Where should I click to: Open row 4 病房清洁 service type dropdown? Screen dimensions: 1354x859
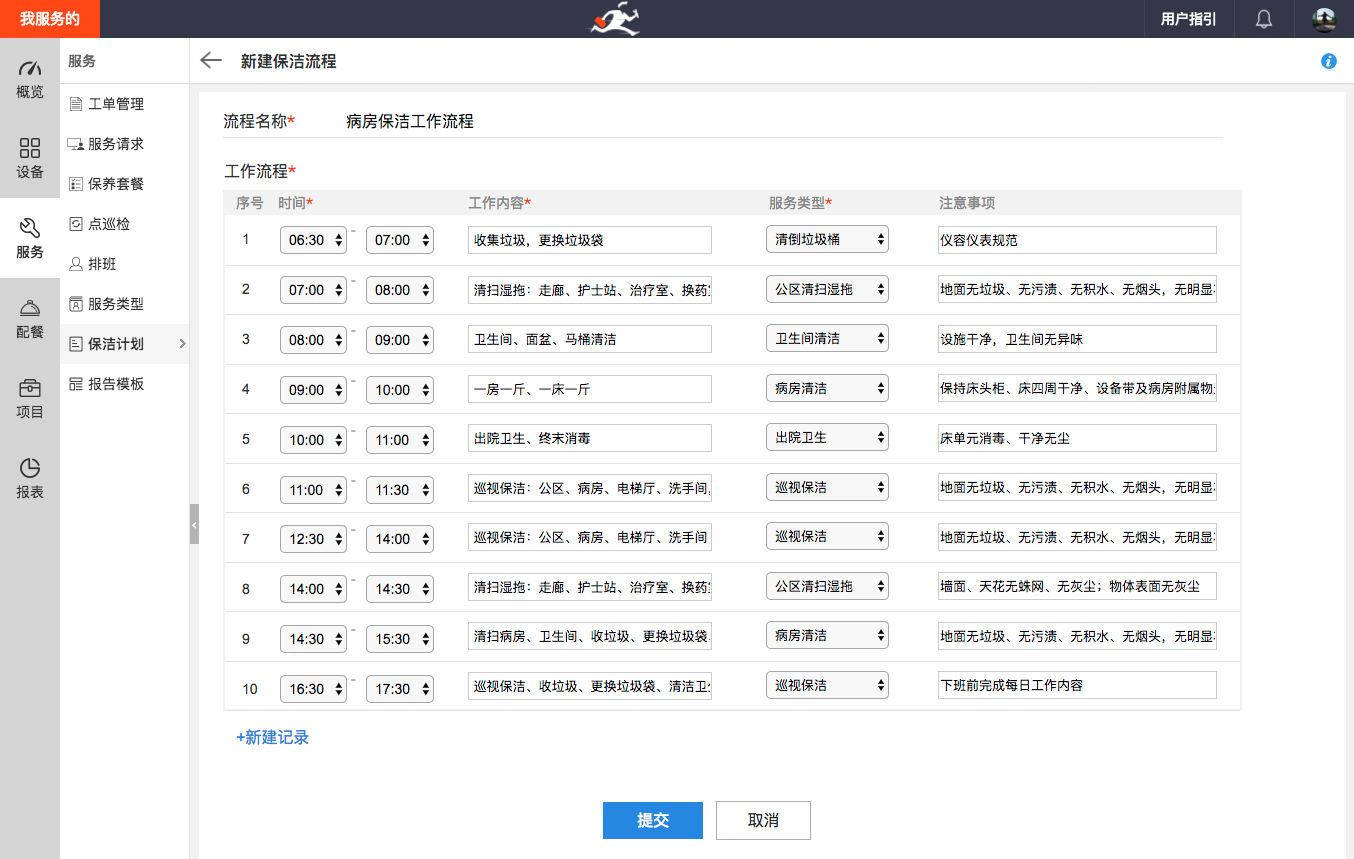[827, 388]
